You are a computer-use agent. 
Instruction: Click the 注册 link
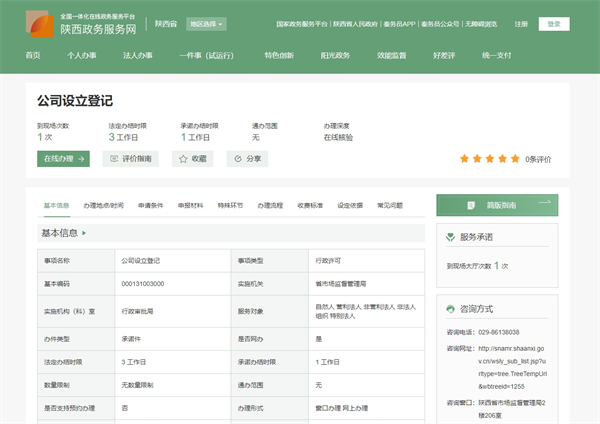521,24
